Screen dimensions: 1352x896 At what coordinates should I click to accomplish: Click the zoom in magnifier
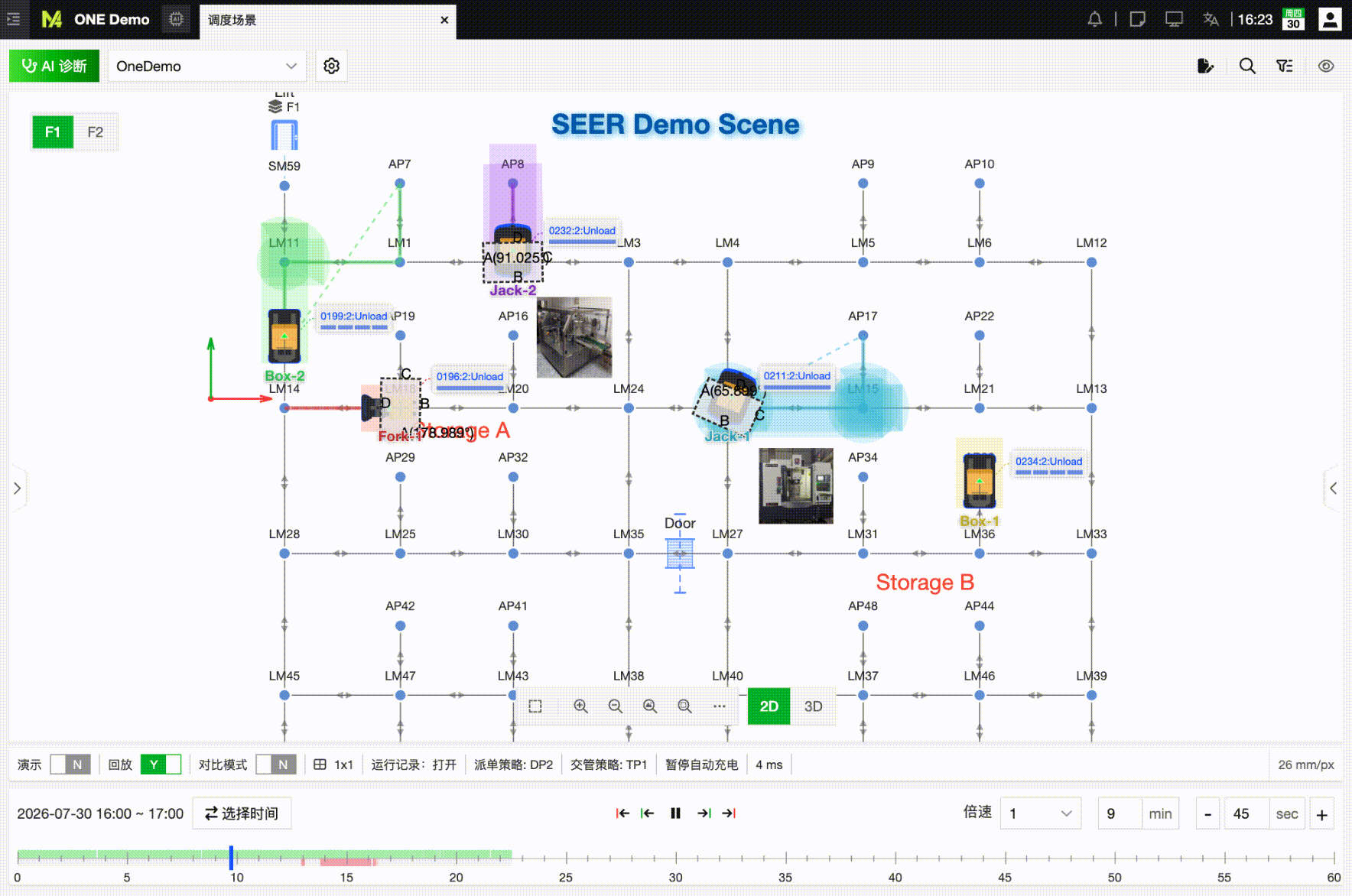(580, 706)
